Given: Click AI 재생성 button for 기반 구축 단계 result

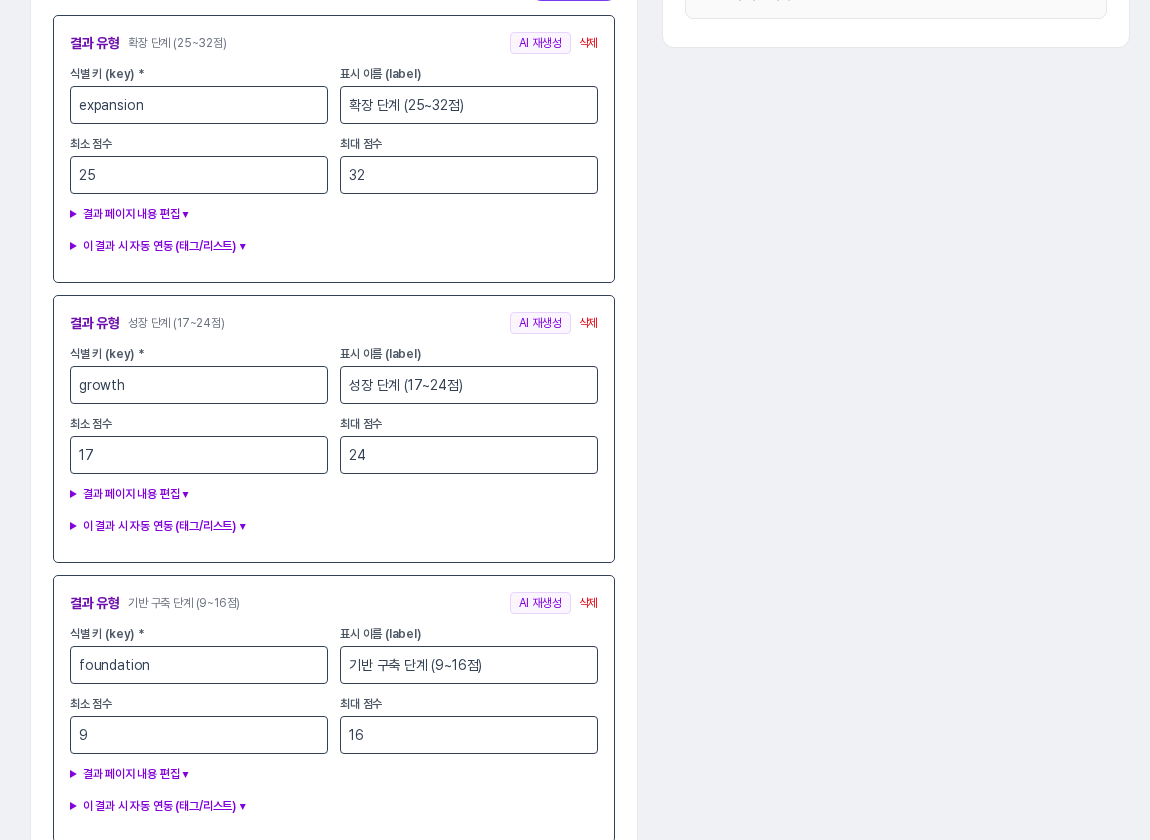Looking at the screenshot, I should pos(541,603).
